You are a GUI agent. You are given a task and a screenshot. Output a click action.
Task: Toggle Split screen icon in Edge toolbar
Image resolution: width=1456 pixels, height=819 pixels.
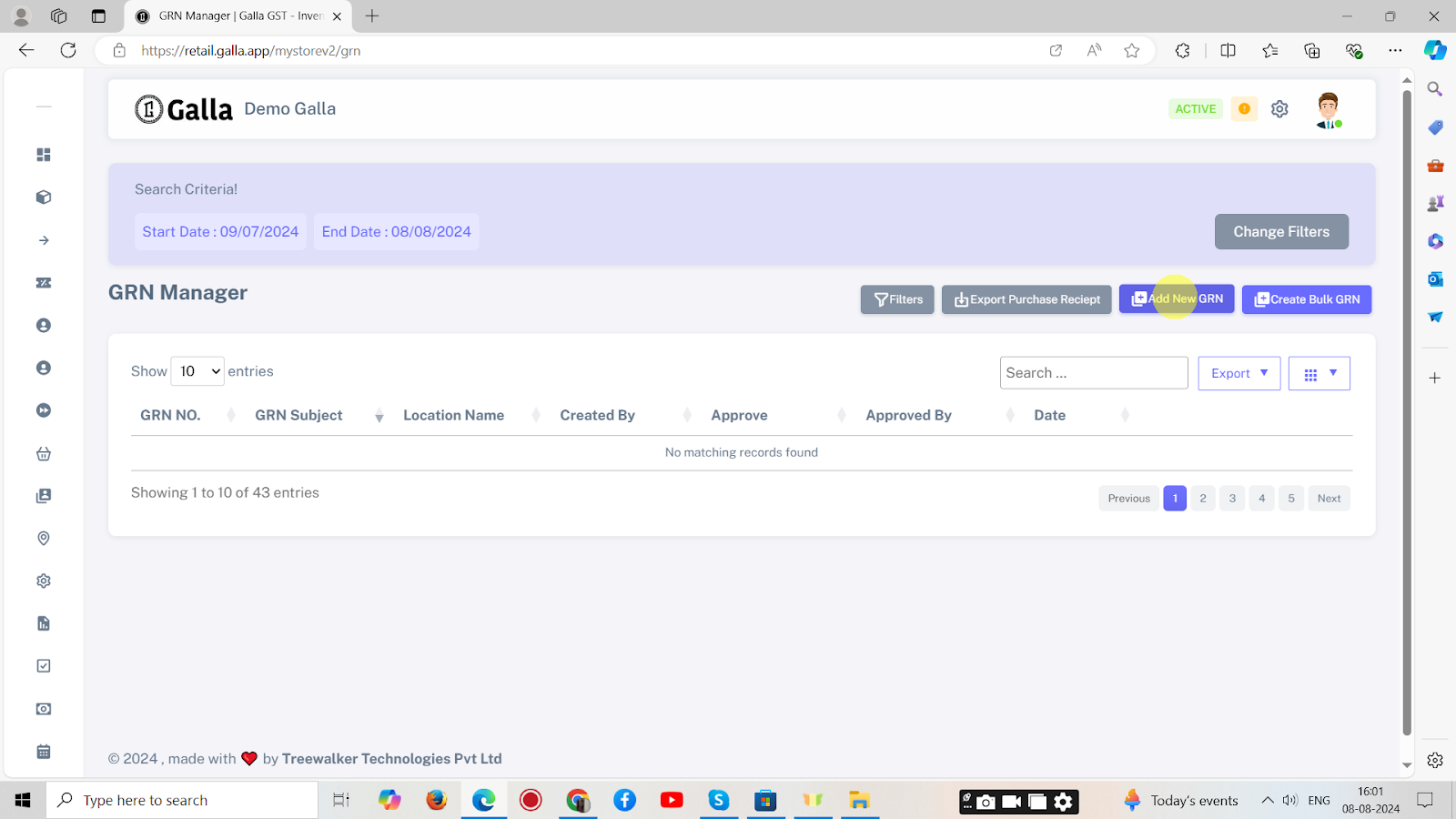(x=1228, y=51)
